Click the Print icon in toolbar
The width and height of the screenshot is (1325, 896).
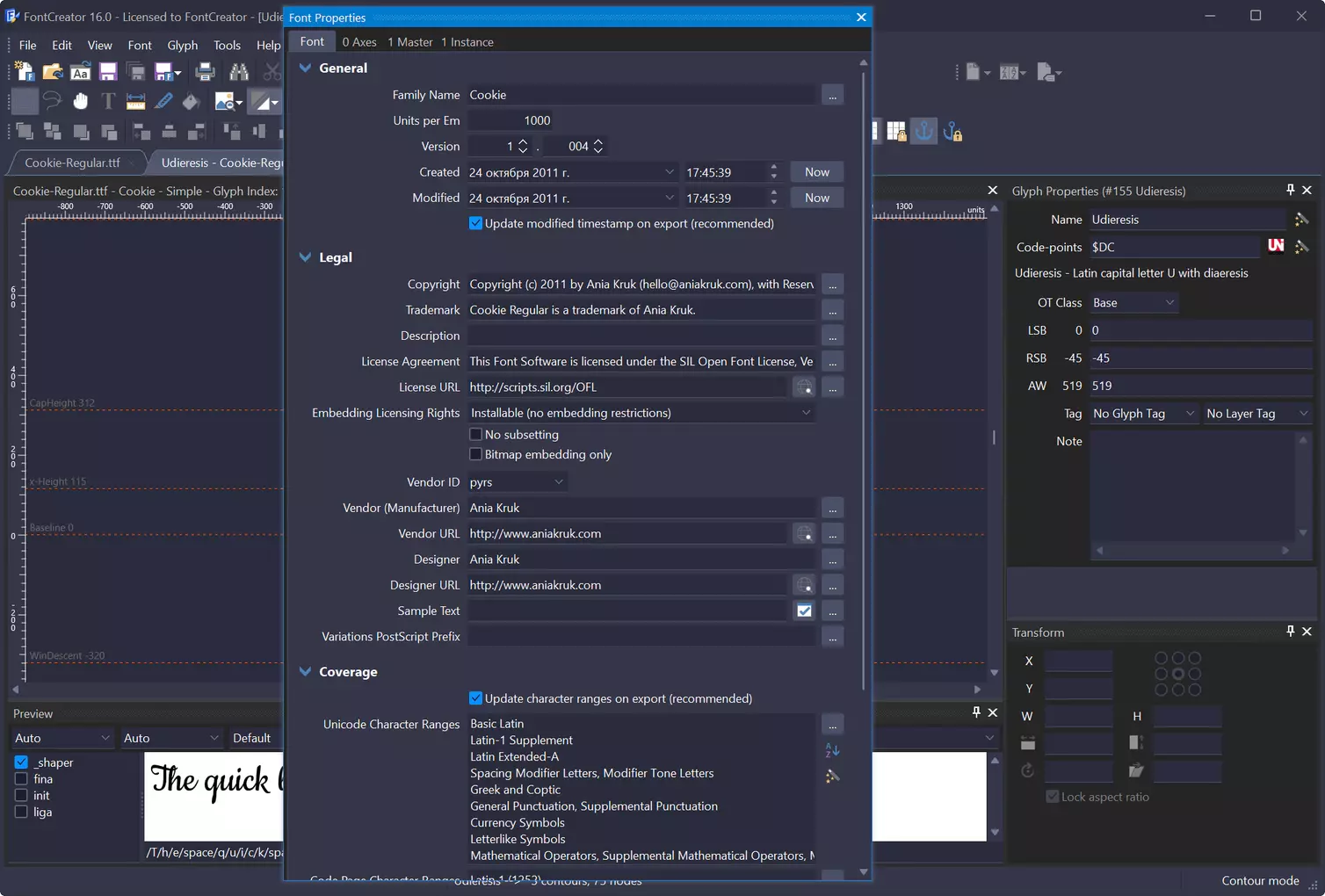(x=205, y=72)
